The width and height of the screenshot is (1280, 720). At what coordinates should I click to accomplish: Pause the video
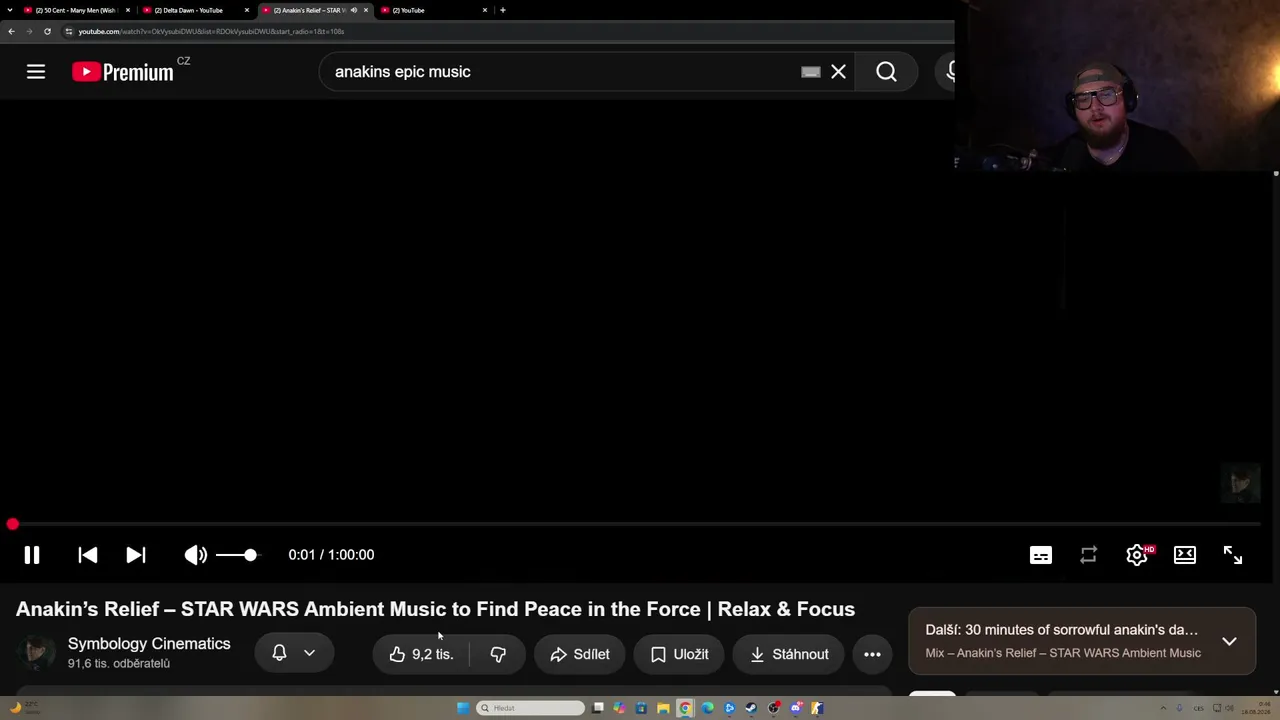(32, 555)
